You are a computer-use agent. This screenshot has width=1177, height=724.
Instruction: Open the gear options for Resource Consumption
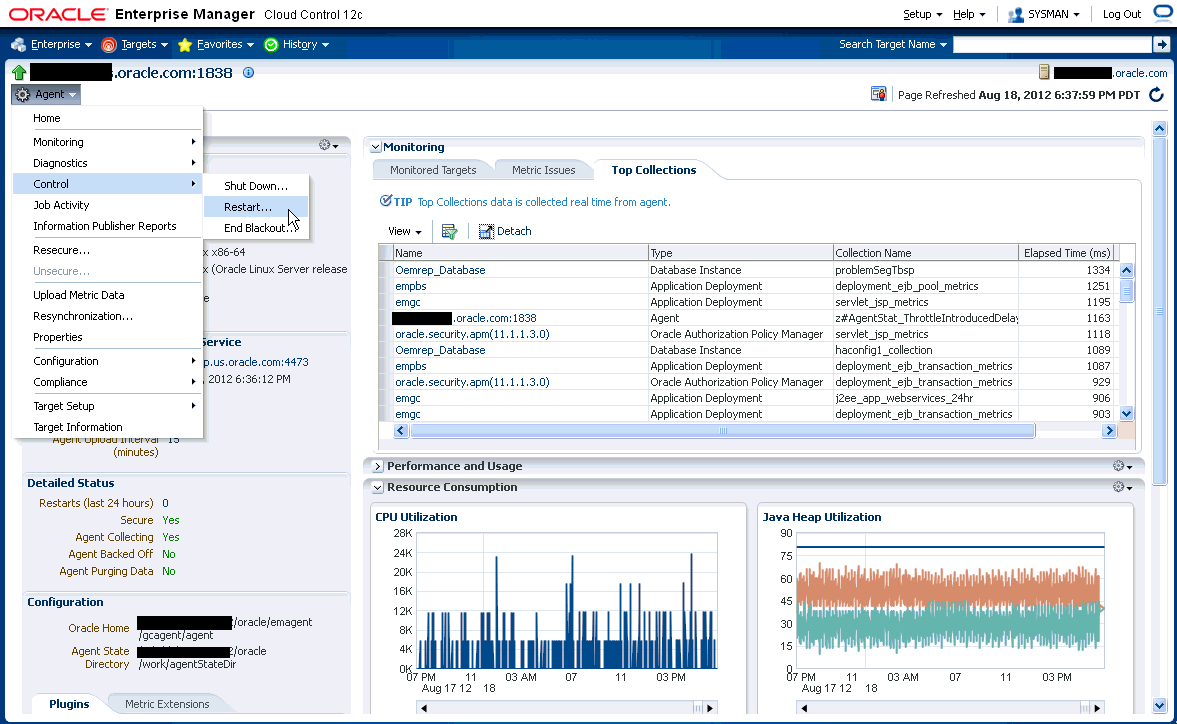click(x=1122, y=487)
